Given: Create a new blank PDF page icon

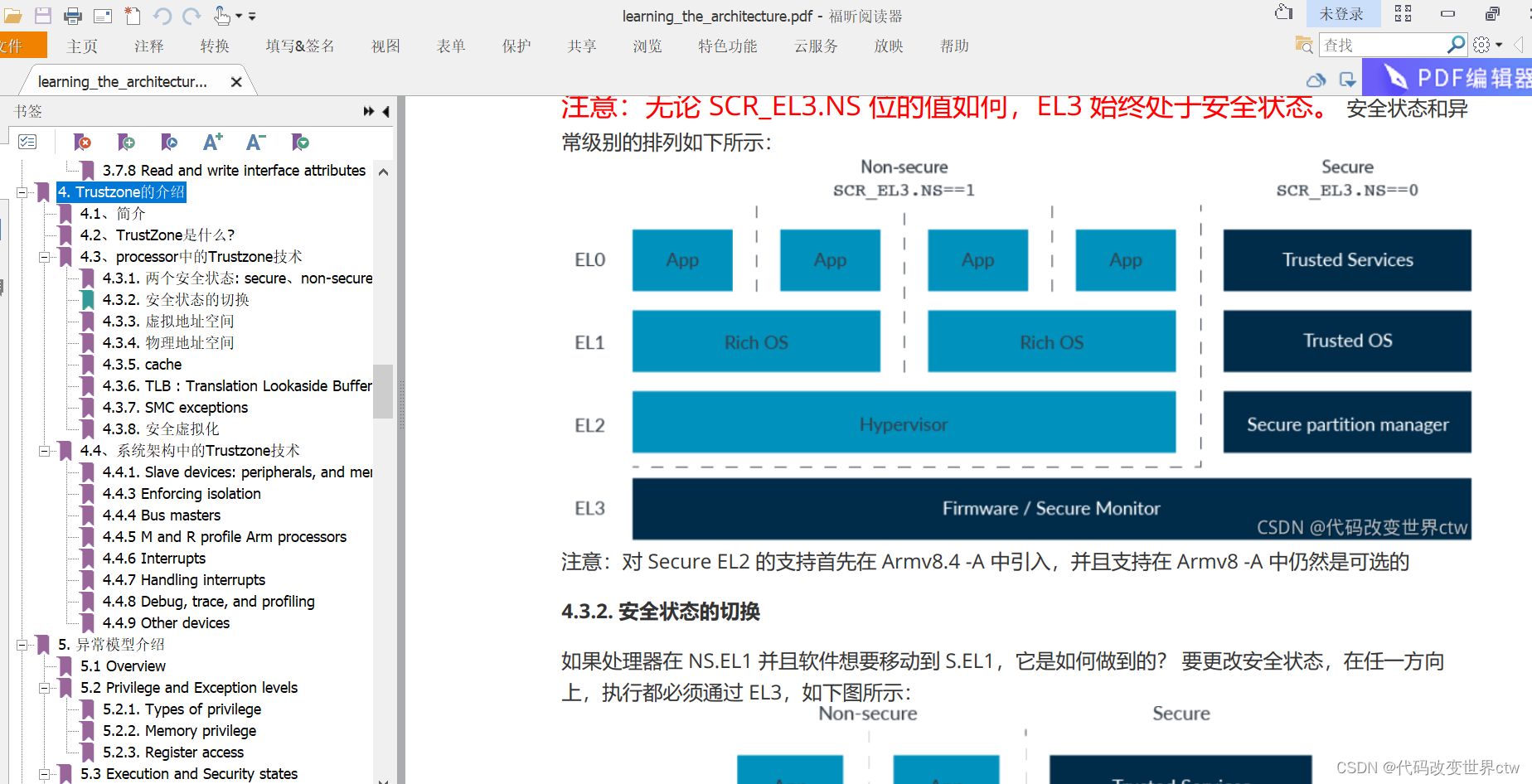Looking at the screenshot, I should (x=133, y=16).
